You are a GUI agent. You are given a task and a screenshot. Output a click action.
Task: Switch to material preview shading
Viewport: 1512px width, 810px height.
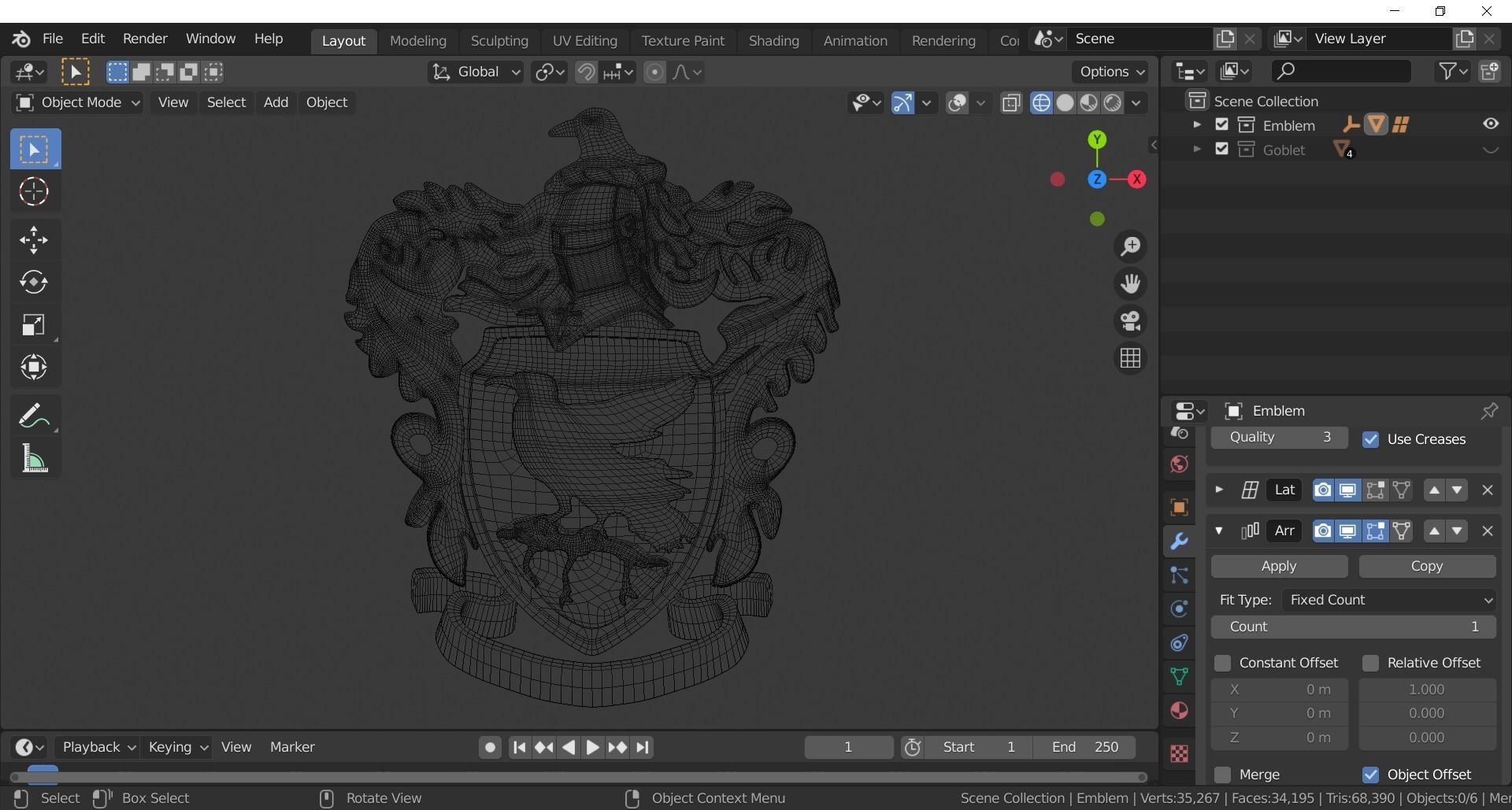[x=1088, y=103]
